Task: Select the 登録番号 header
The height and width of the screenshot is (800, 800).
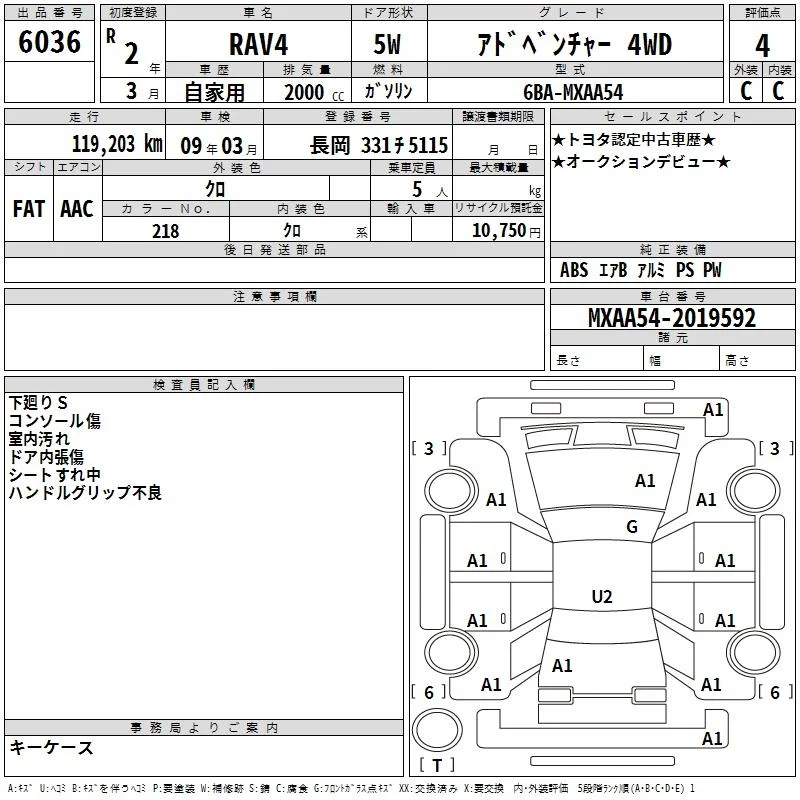Action: [358, 117]
